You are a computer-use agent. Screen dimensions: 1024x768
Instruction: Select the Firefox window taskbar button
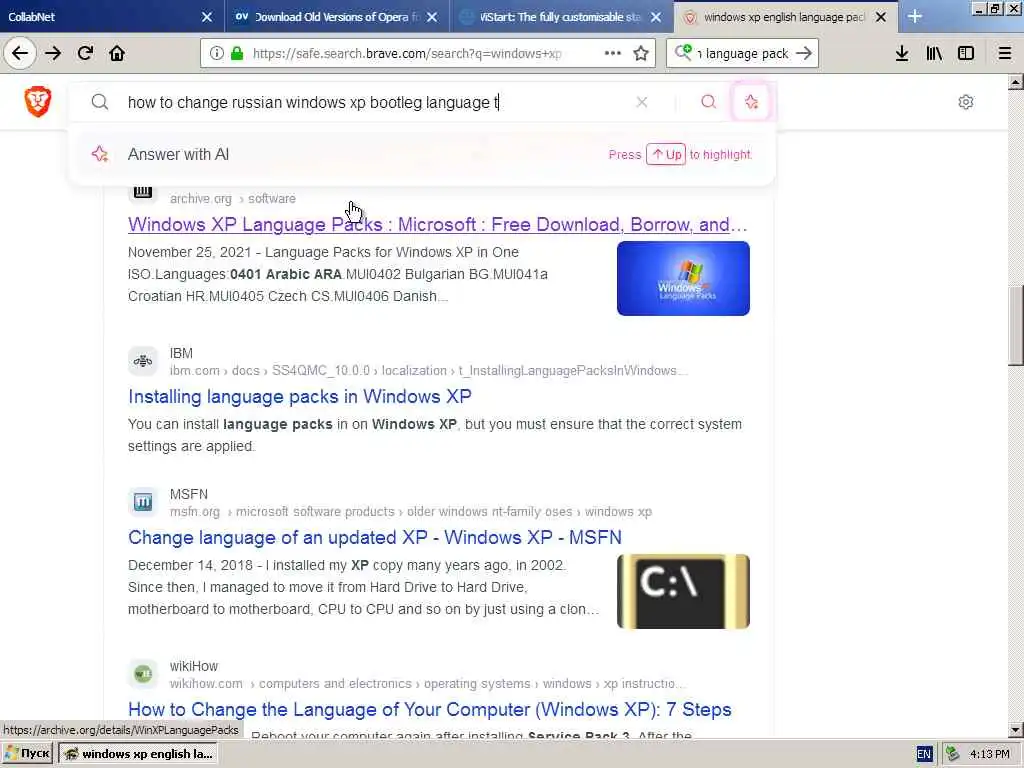[x=138, y=754]
